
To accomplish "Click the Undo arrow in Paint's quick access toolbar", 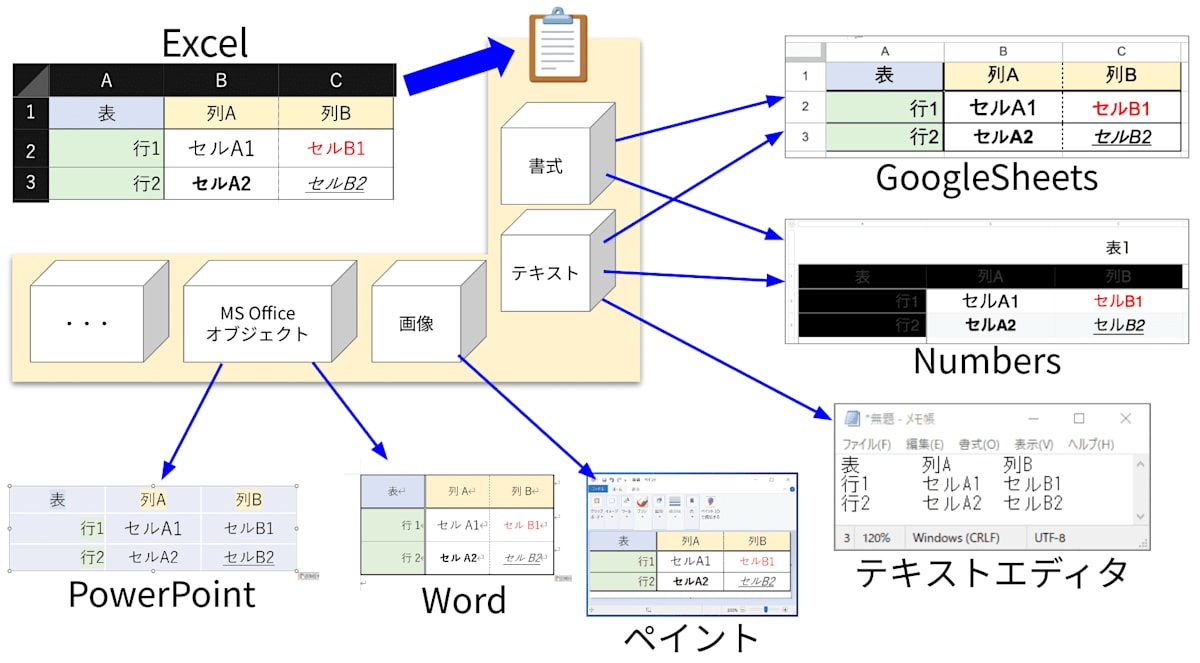I will point(612,480).
